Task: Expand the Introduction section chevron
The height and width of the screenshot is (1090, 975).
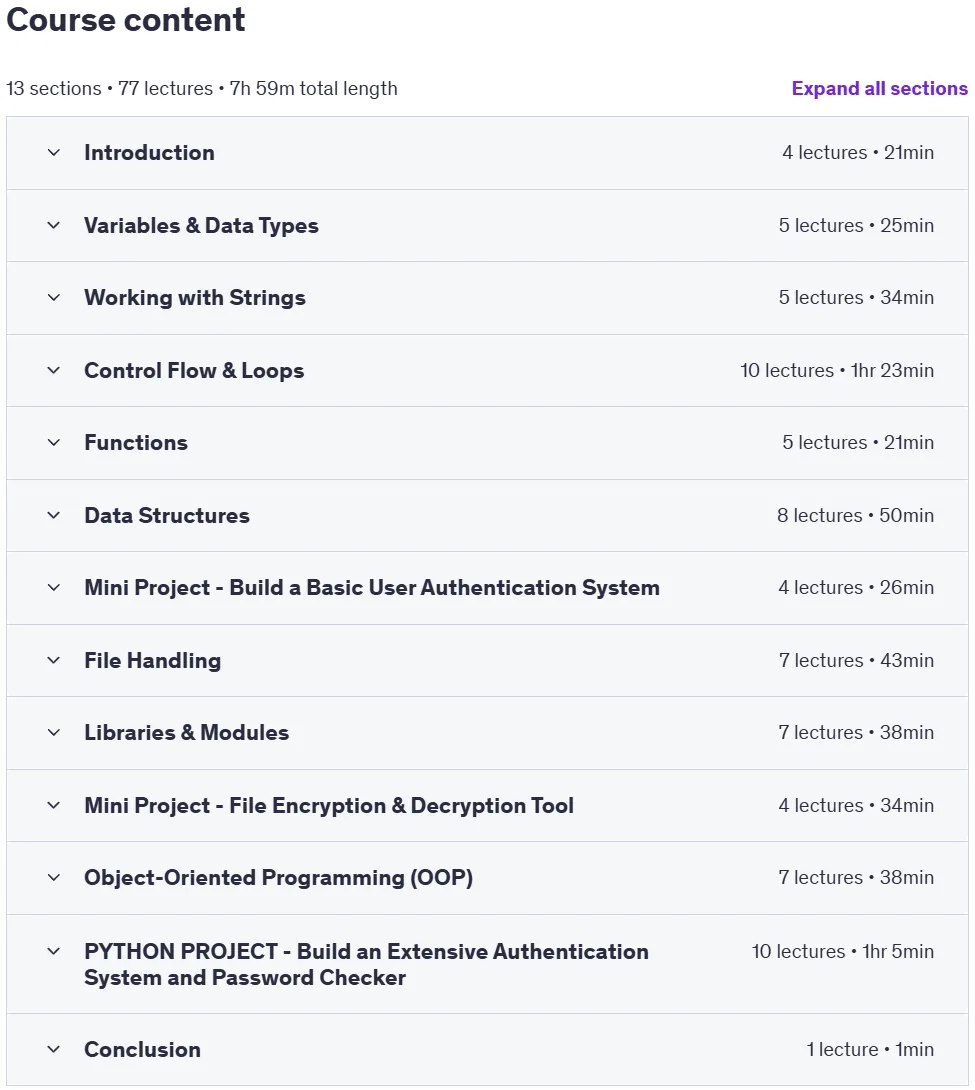Action: (54, 153)
